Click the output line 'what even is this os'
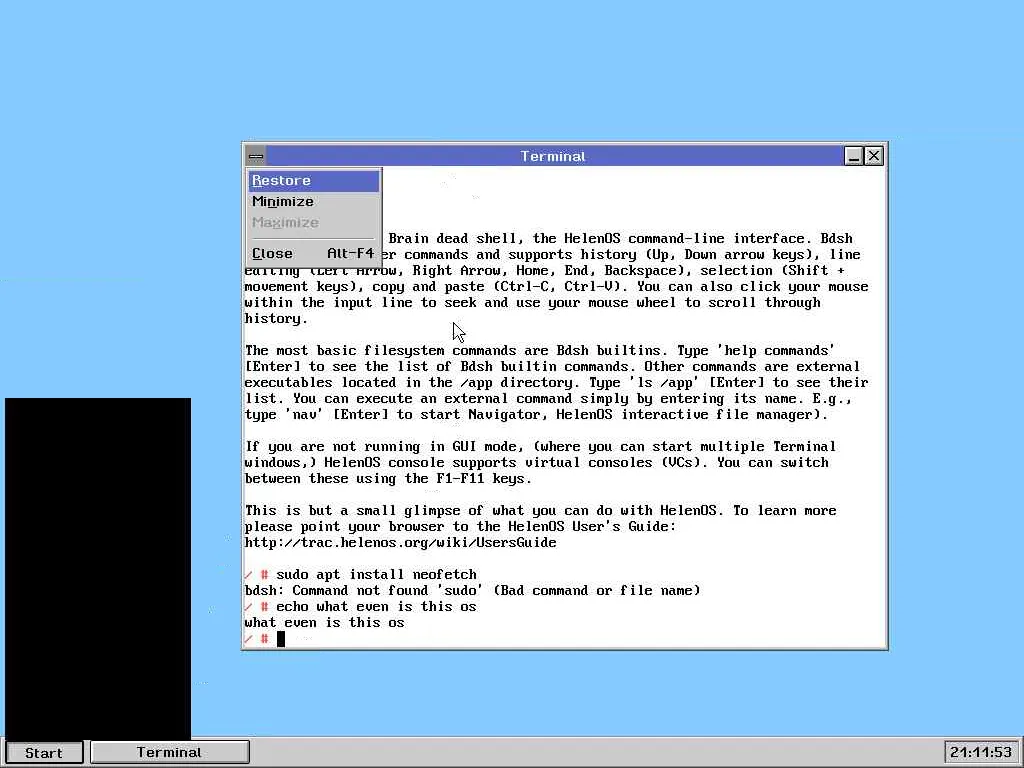The image size is (1024, 768). (325, 622)
